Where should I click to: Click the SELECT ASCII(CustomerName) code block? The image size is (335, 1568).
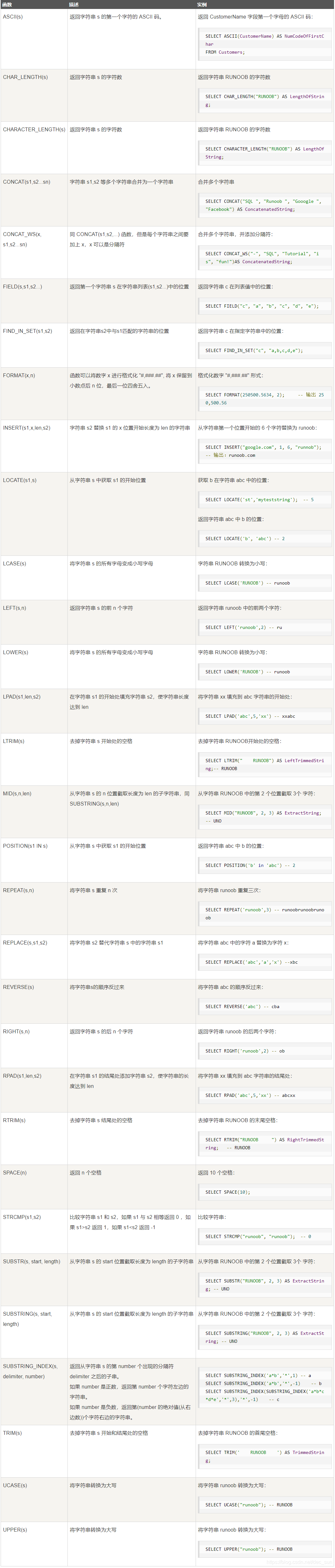(265, 44)
